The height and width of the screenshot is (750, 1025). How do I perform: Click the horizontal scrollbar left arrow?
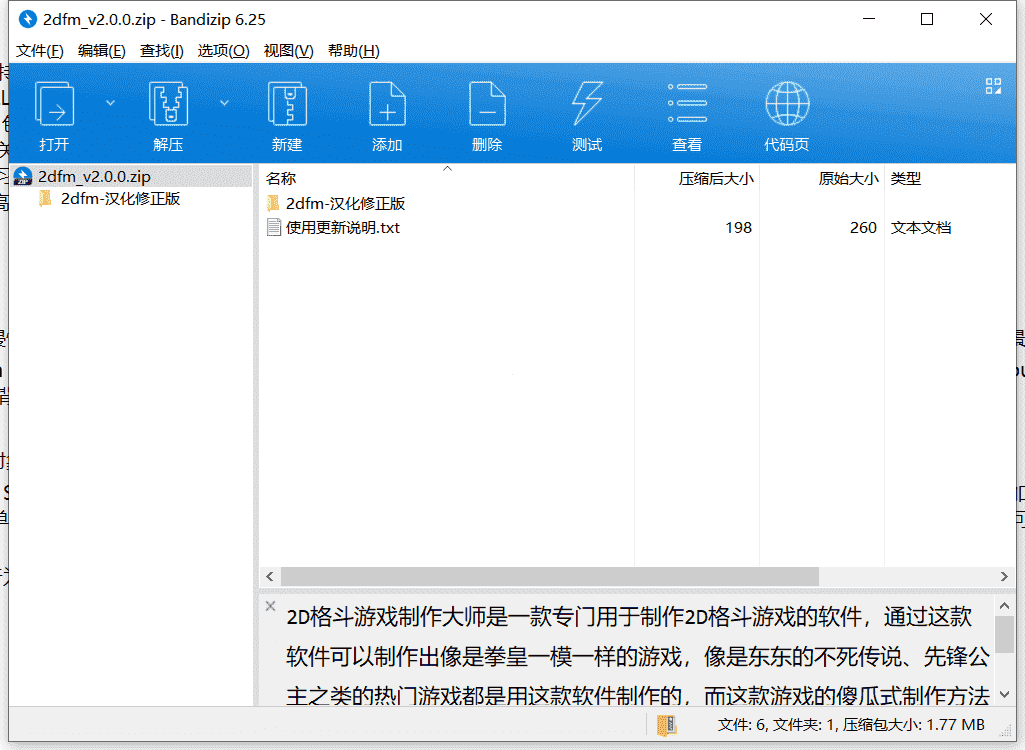(x=270, y=576)
